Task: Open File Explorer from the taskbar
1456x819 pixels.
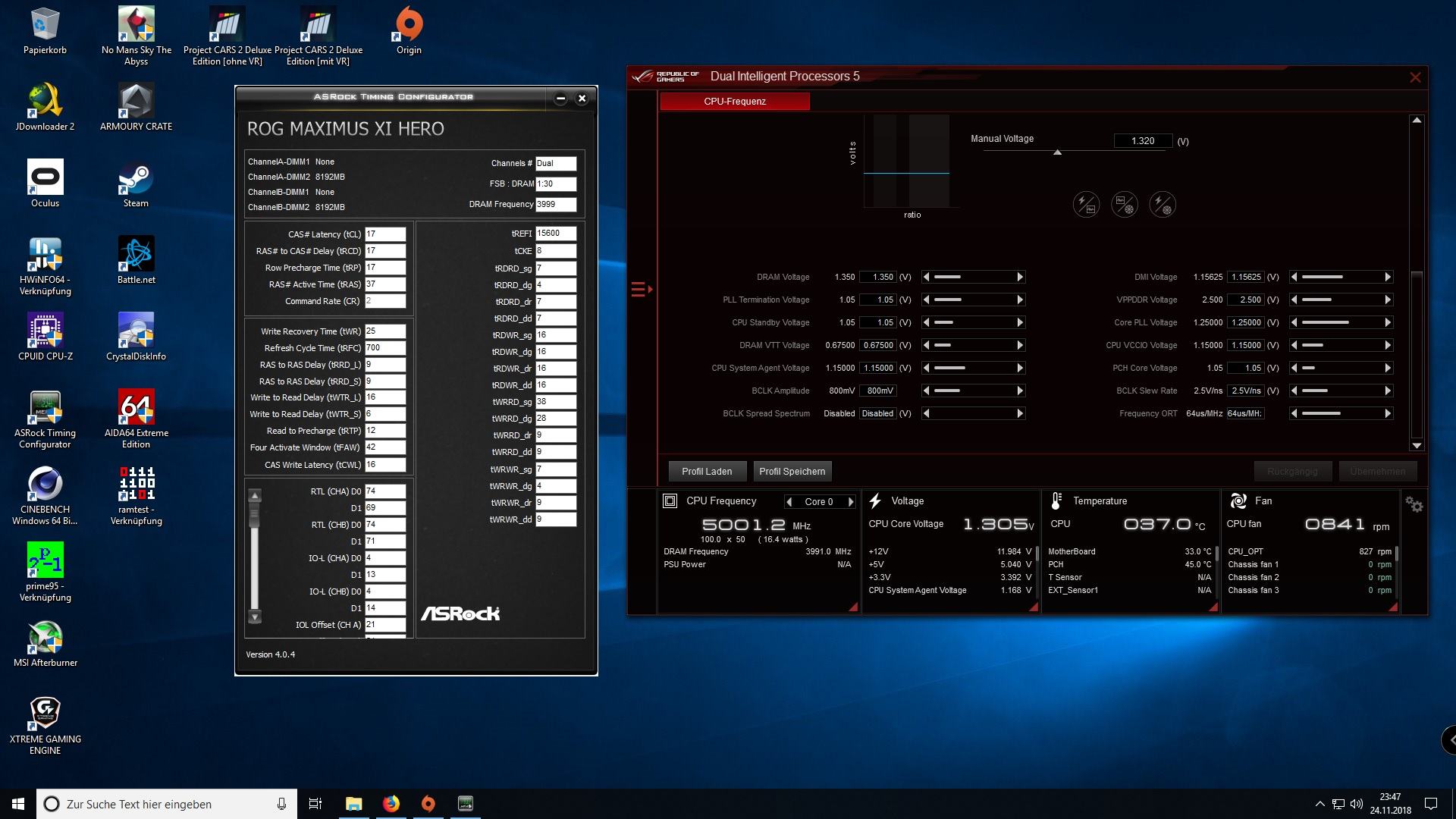Action: [x=354, y=804]
